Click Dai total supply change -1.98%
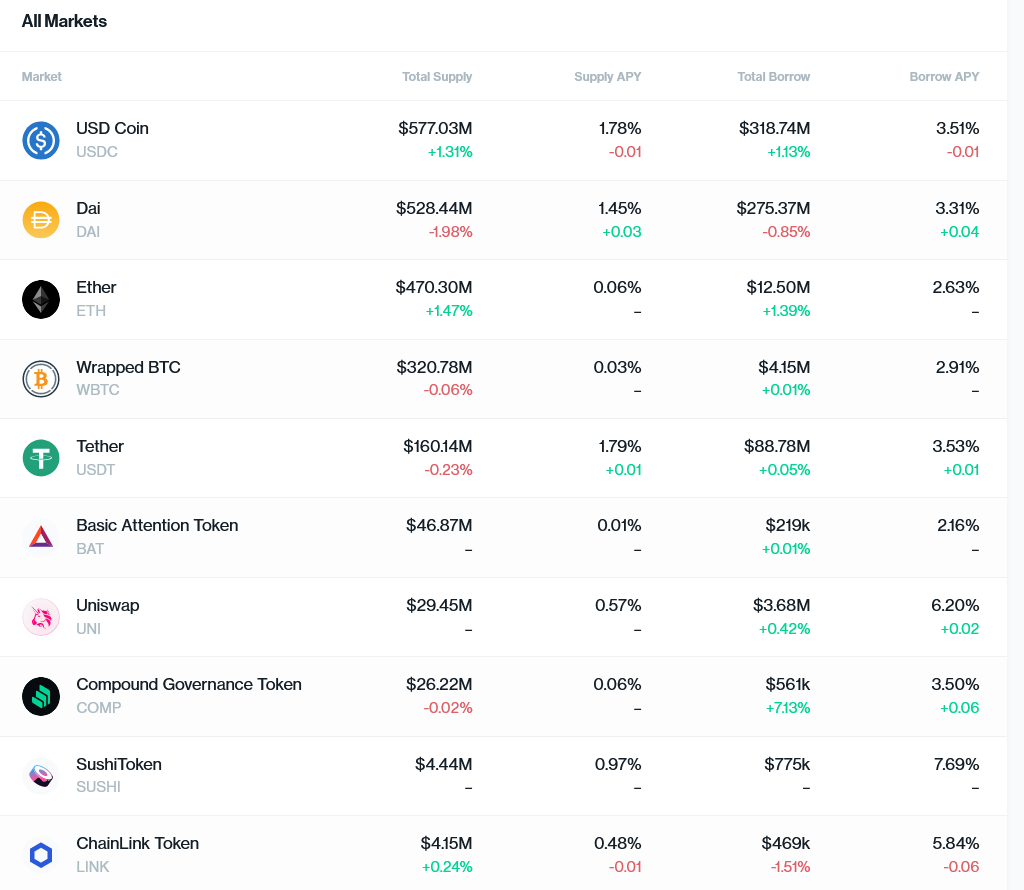The height and width of the screenshot is (890, 1024). (x=450, y=232)
